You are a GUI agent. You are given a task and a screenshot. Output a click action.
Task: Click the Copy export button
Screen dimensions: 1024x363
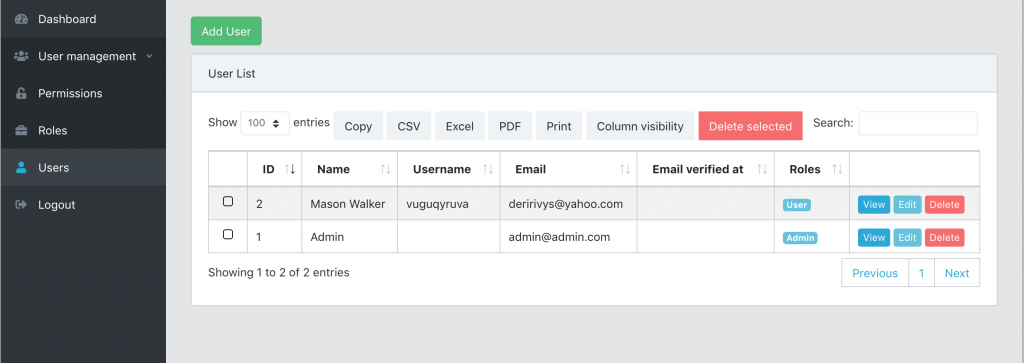(358, 126)
